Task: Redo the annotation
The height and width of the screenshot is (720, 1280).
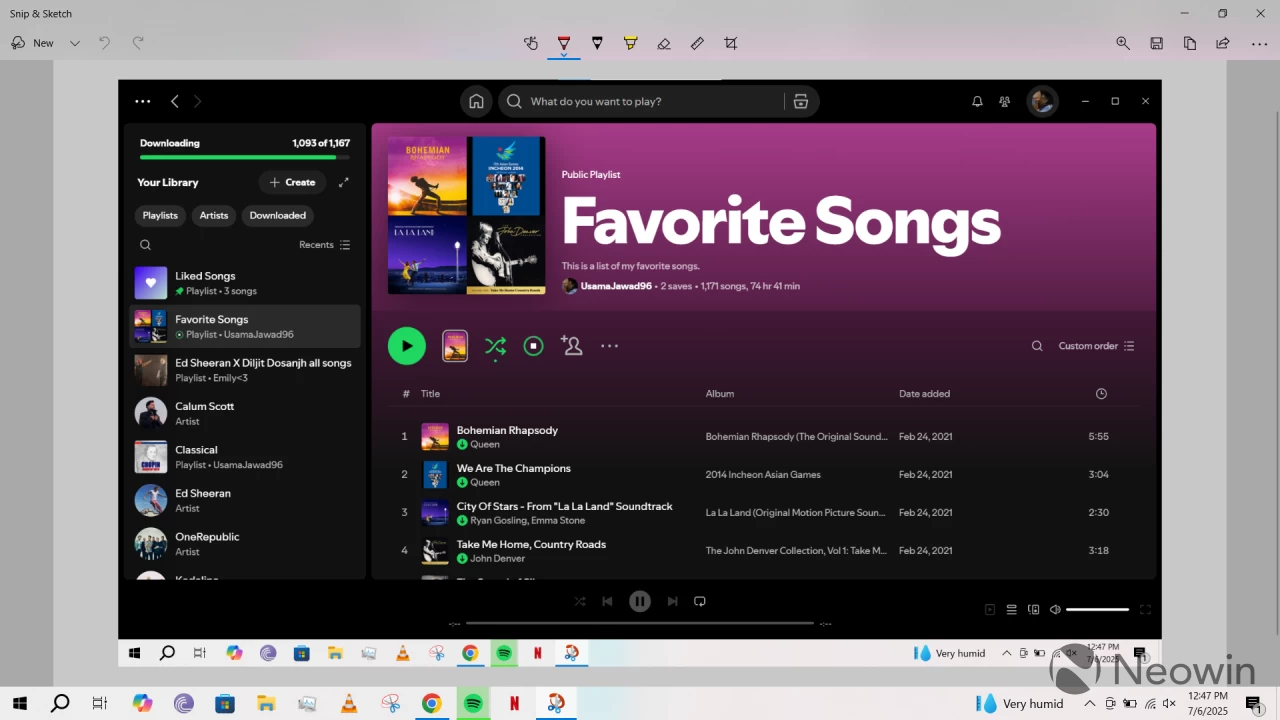Action: (x=138, y=43)
